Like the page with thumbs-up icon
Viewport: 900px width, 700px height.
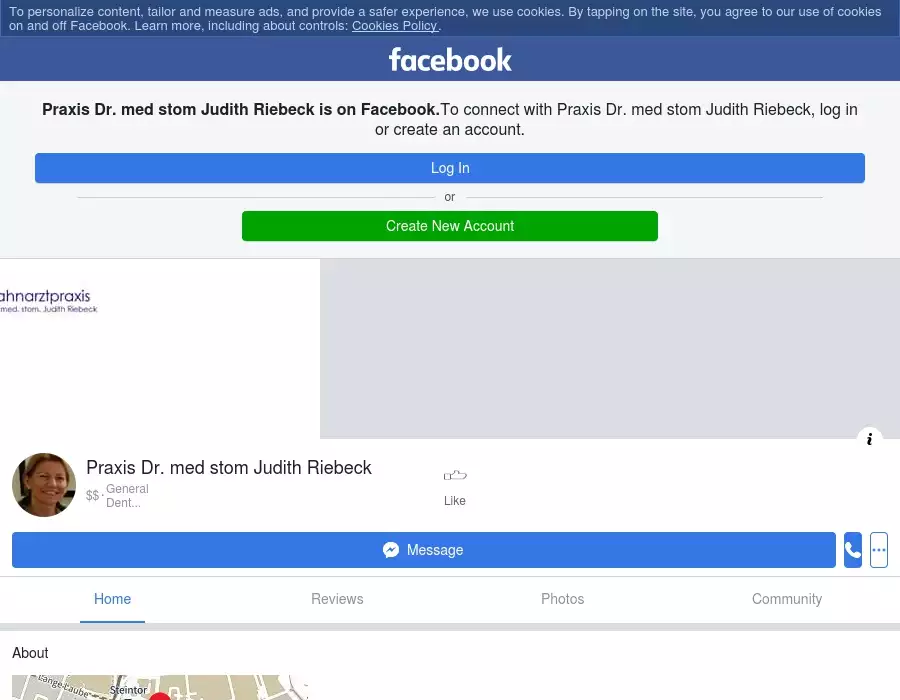[455, 476]
